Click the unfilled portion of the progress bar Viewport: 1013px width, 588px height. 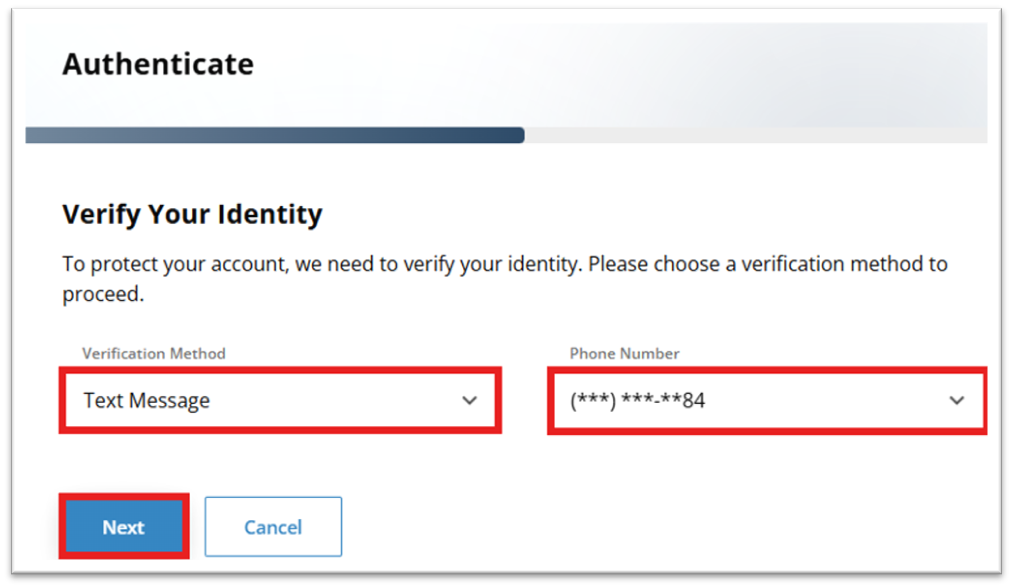click(755, 135)
